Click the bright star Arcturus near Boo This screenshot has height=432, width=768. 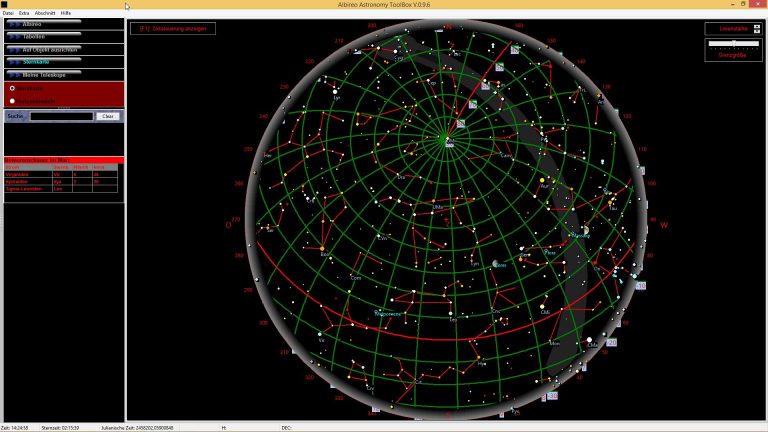coord(322,249)
